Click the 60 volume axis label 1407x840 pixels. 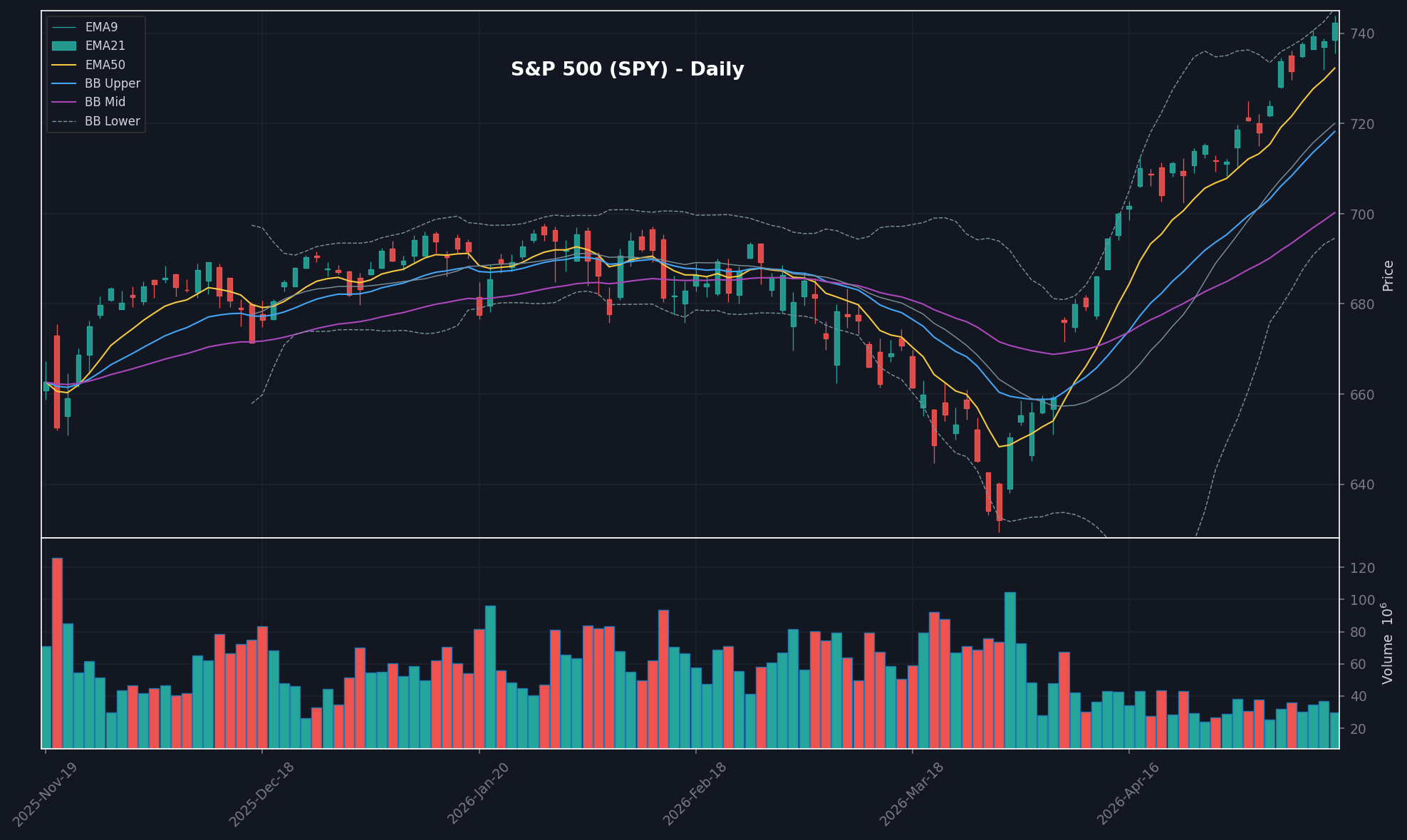pos(1356,664)
